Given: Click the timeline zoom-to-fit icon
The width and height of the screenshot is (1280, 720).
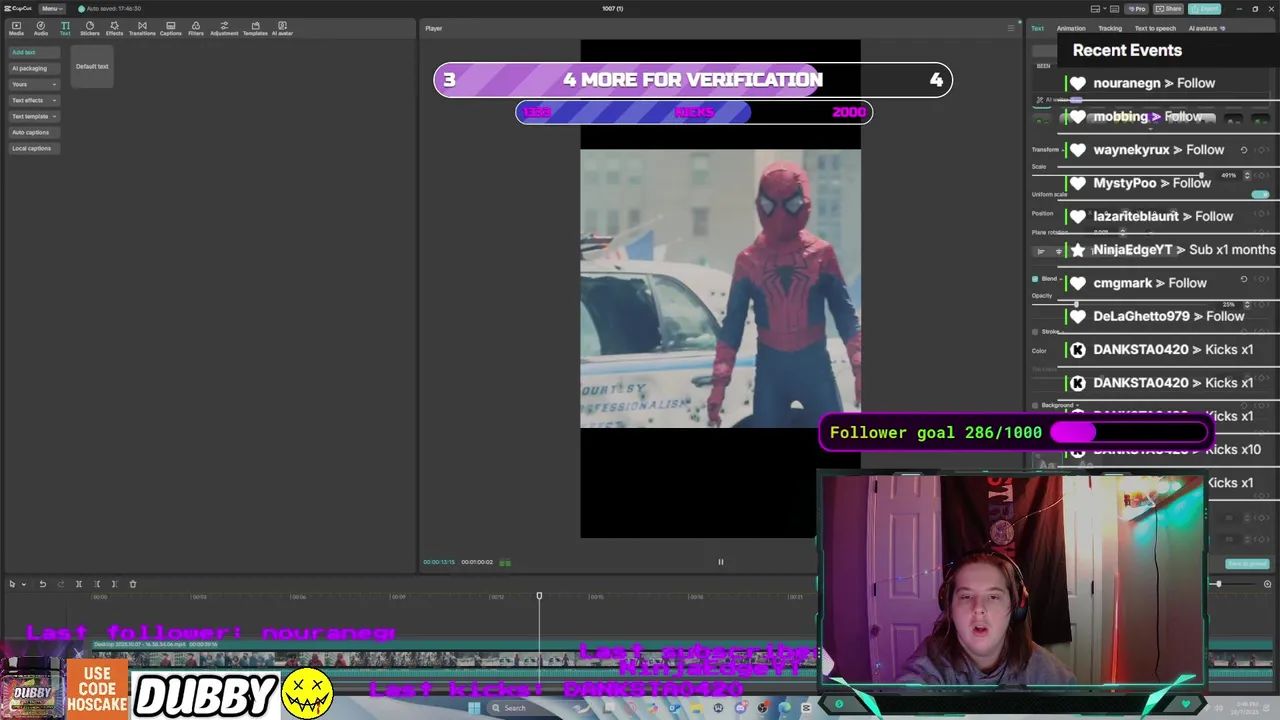Looking at the screenshot, I should click(x=1267, y=584).
